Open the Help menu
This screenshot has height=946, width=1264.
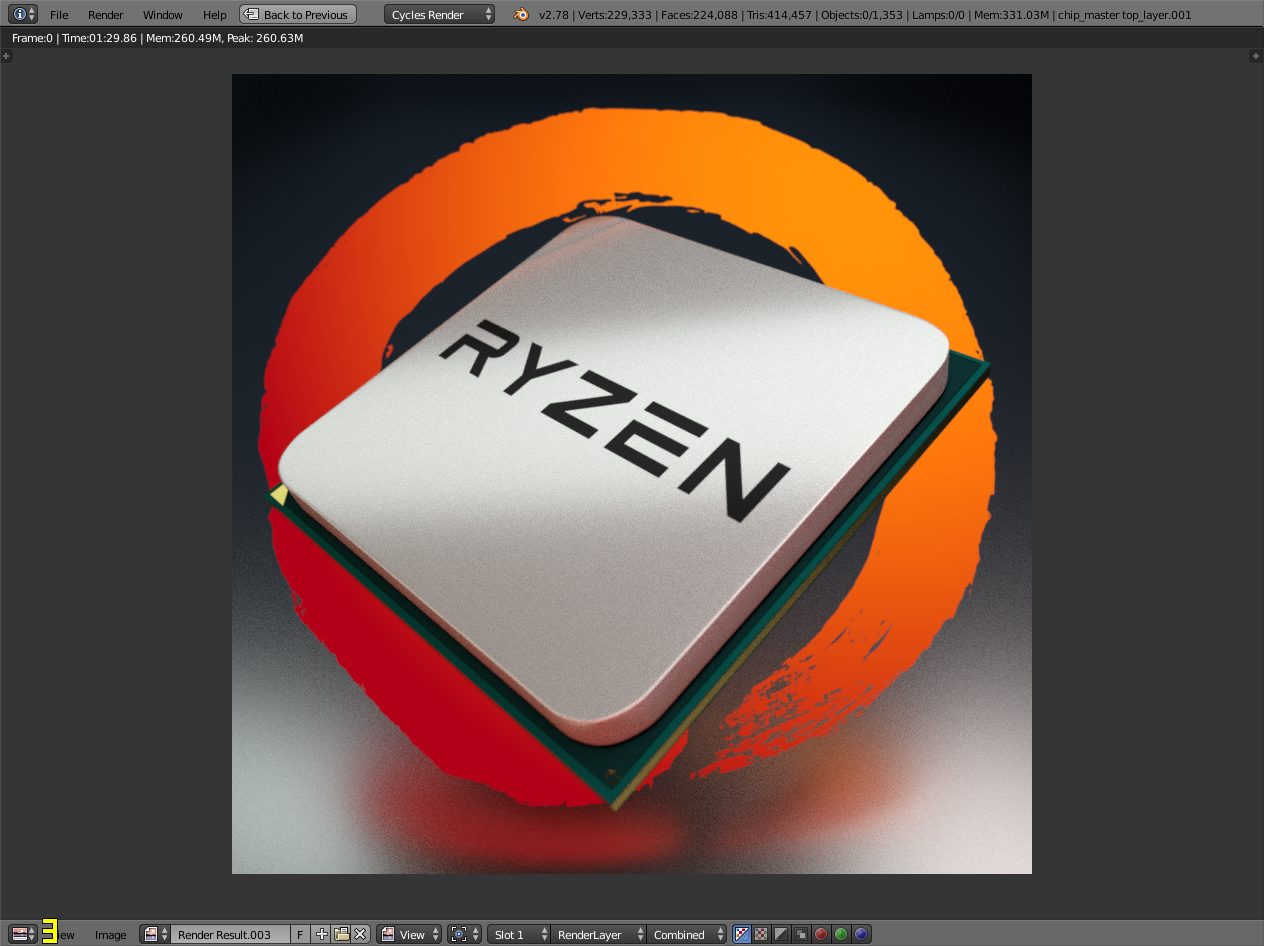click(214, 15)
